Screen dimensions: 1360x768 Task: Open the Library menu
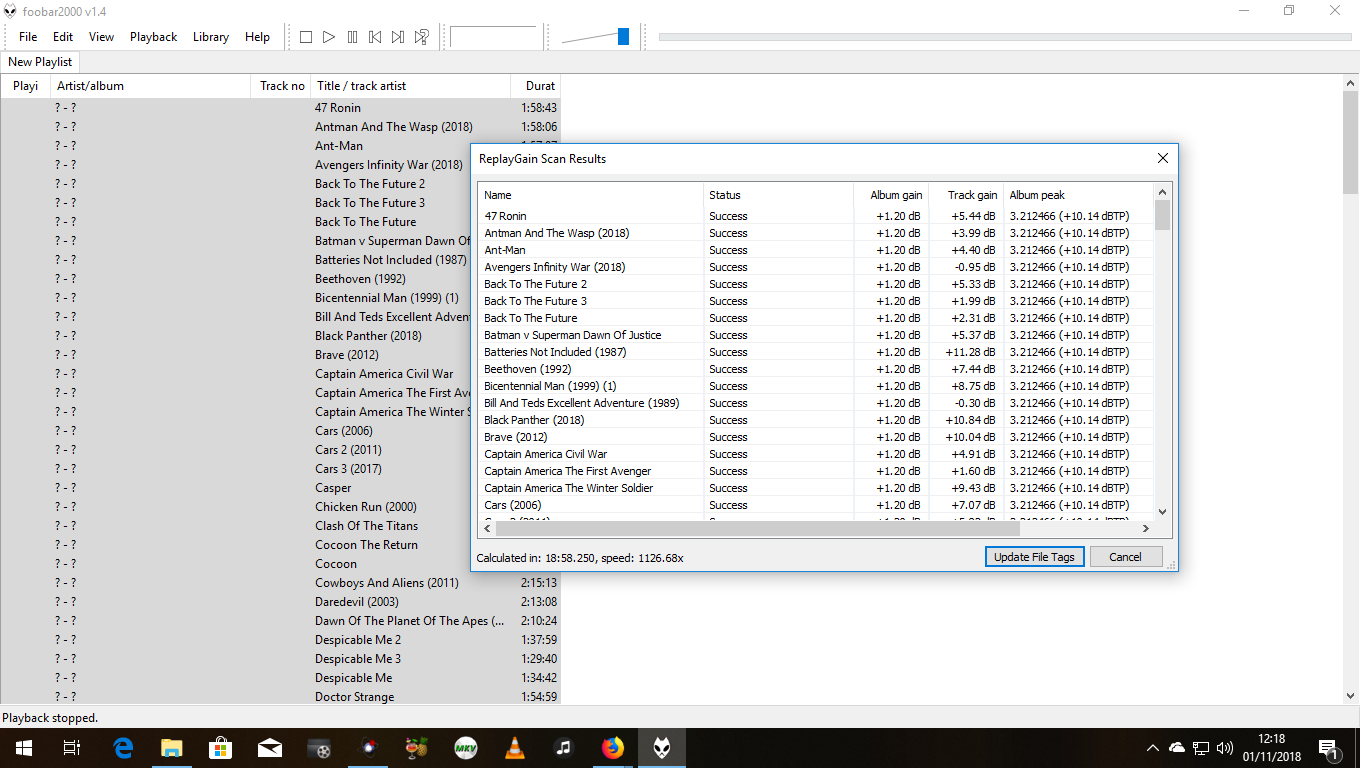click(x=210, y=37)
